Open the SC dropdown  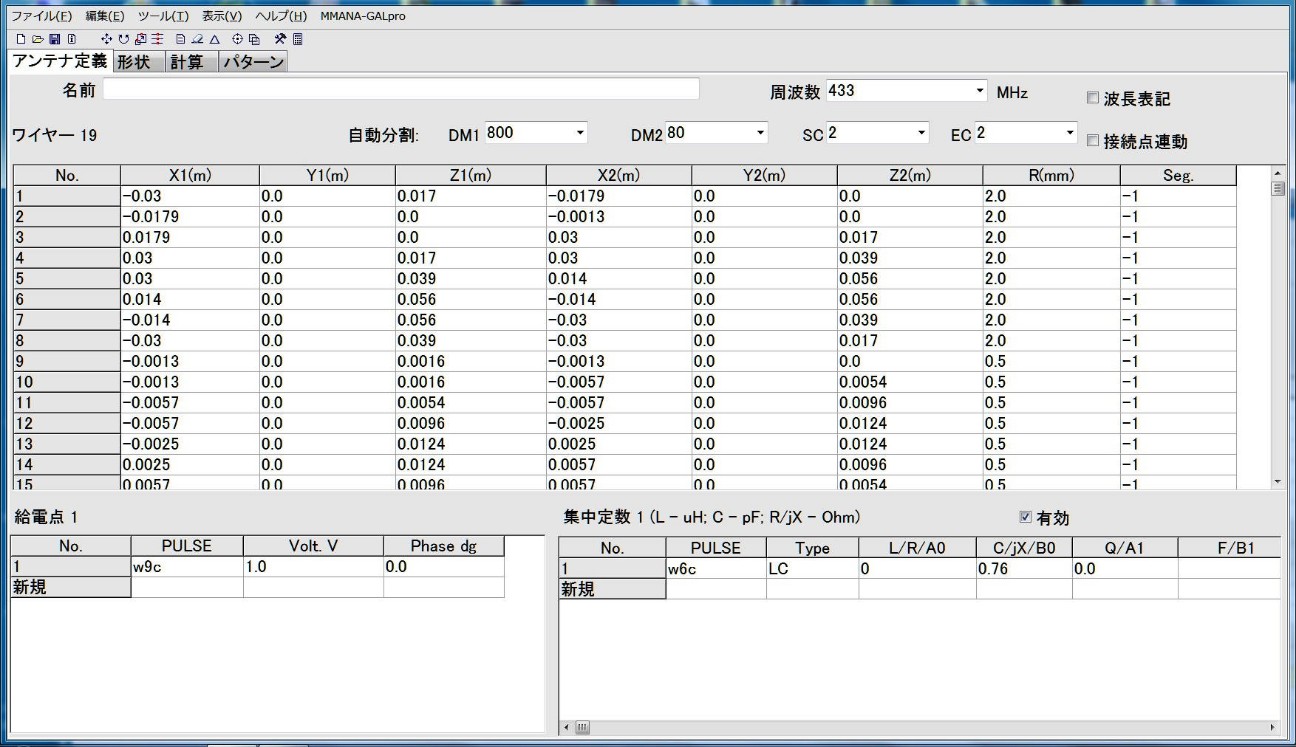coord(921,133)
